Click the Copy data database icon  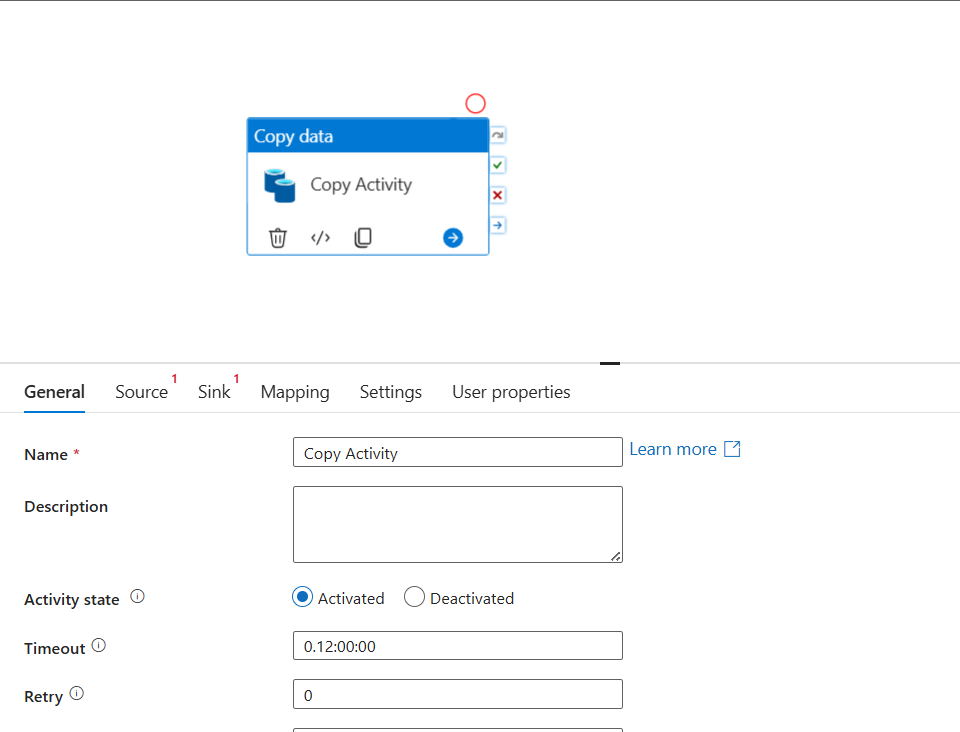280,185
